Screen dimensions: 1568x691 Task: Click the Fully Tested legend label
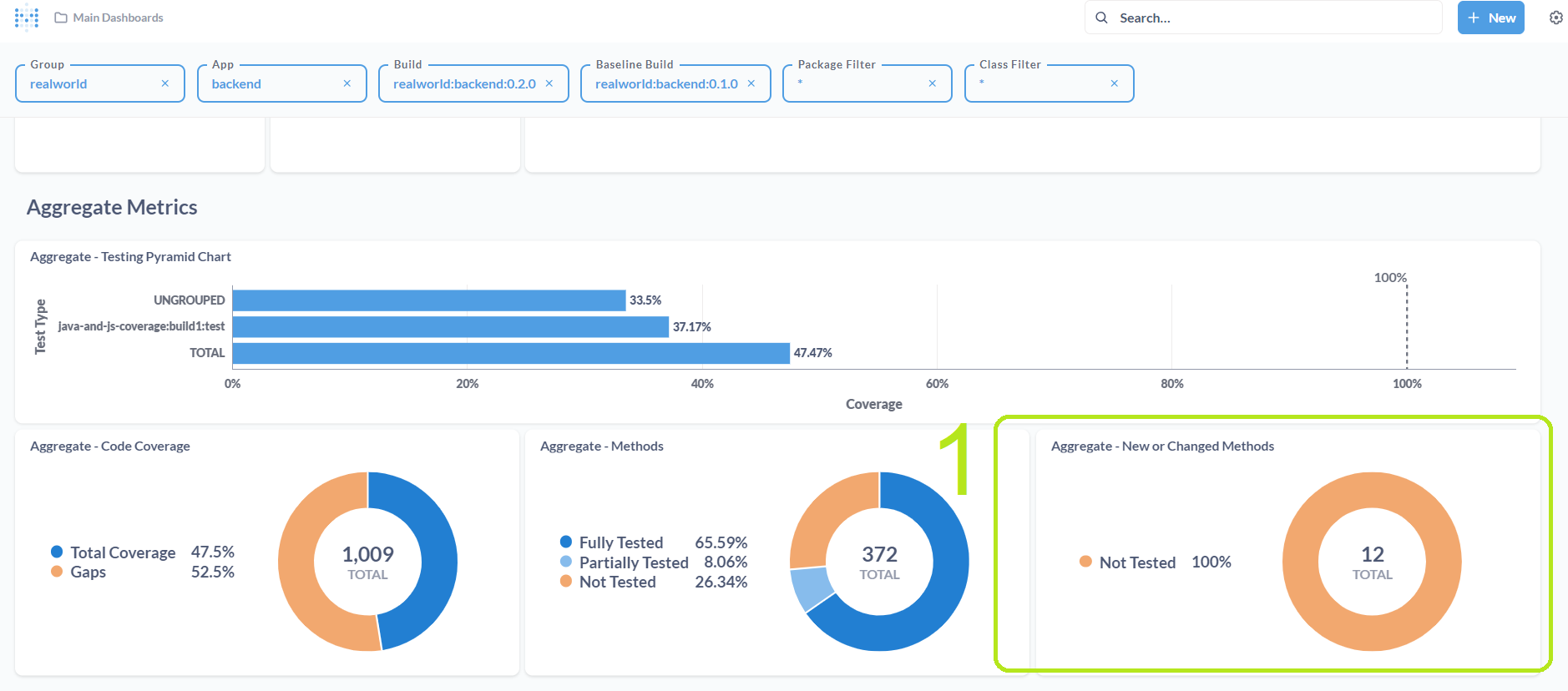coord(621,542)
